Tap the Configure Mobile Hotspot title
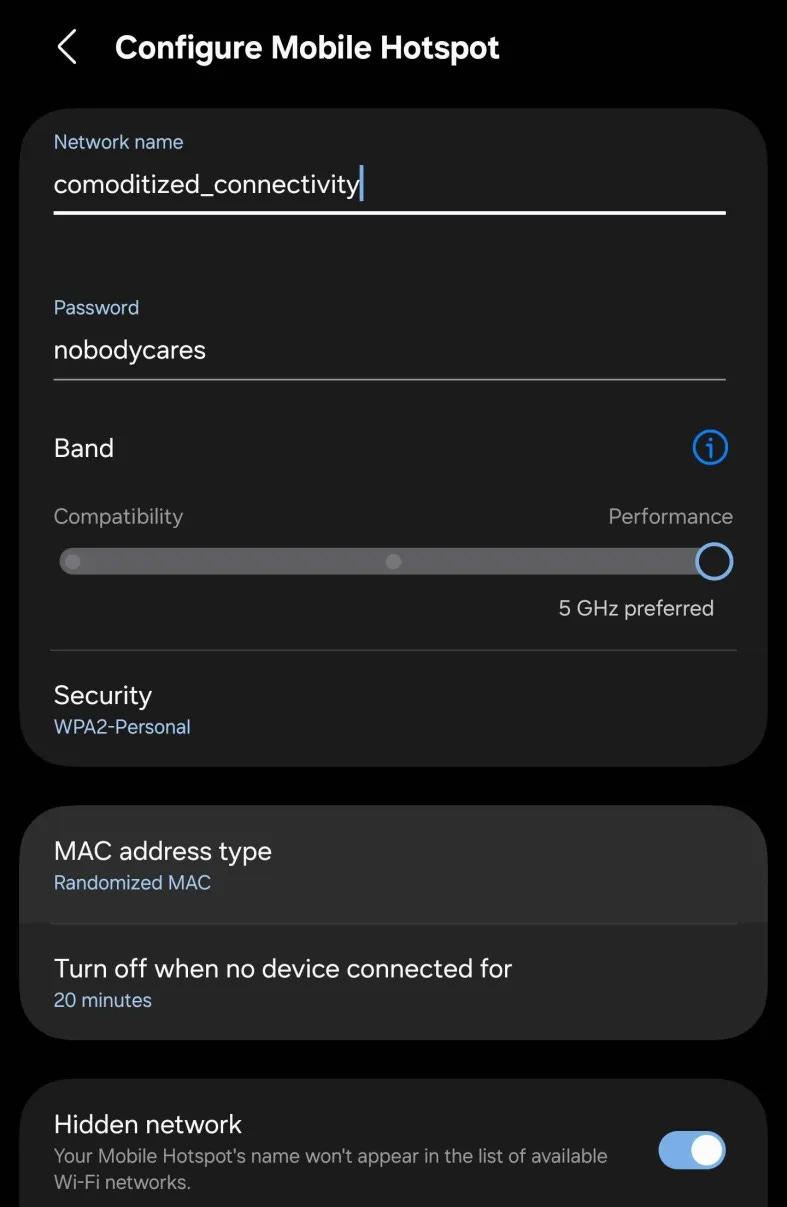 pos(307,47)
